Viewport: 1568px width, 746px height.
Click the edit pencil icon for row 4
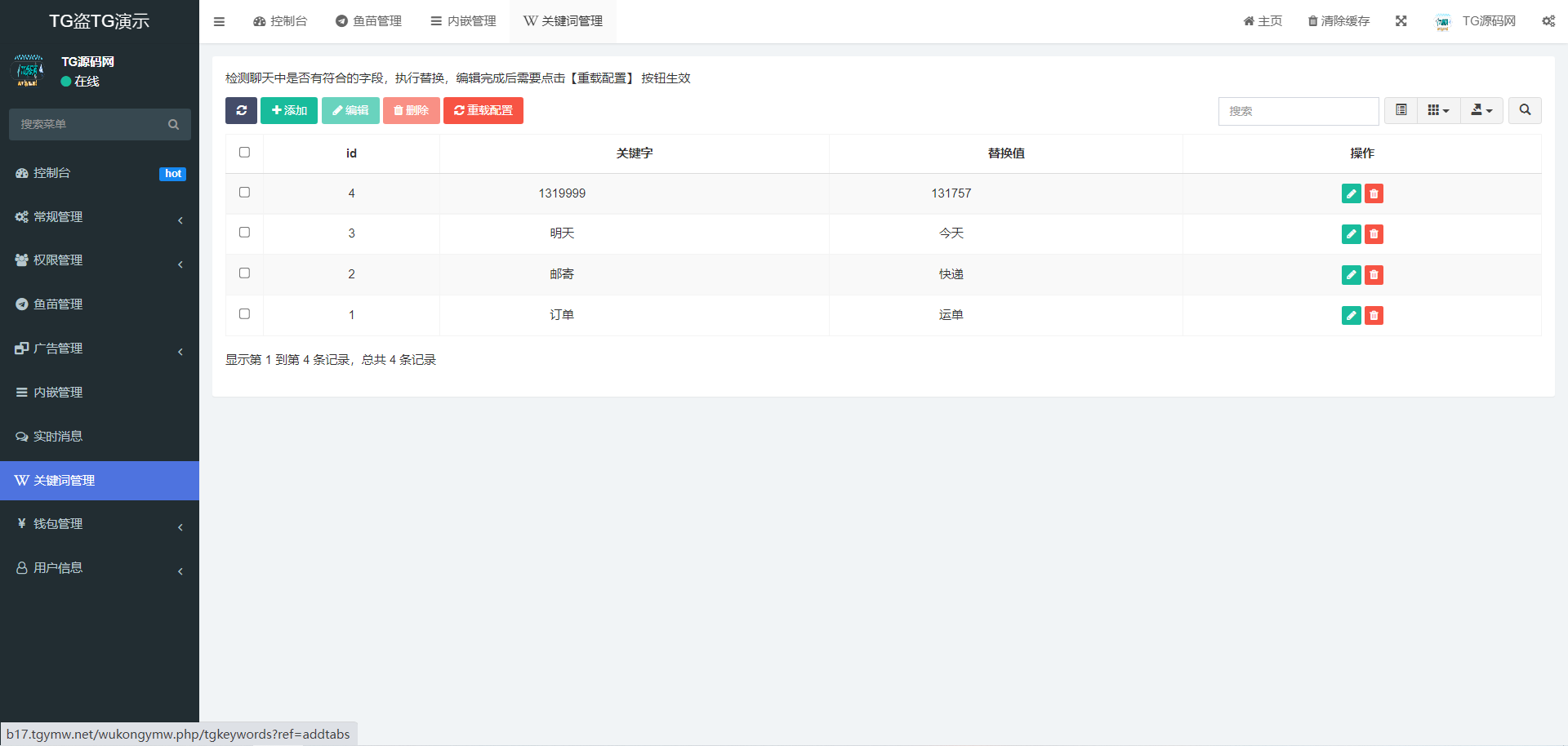(x=1351, y=193)
